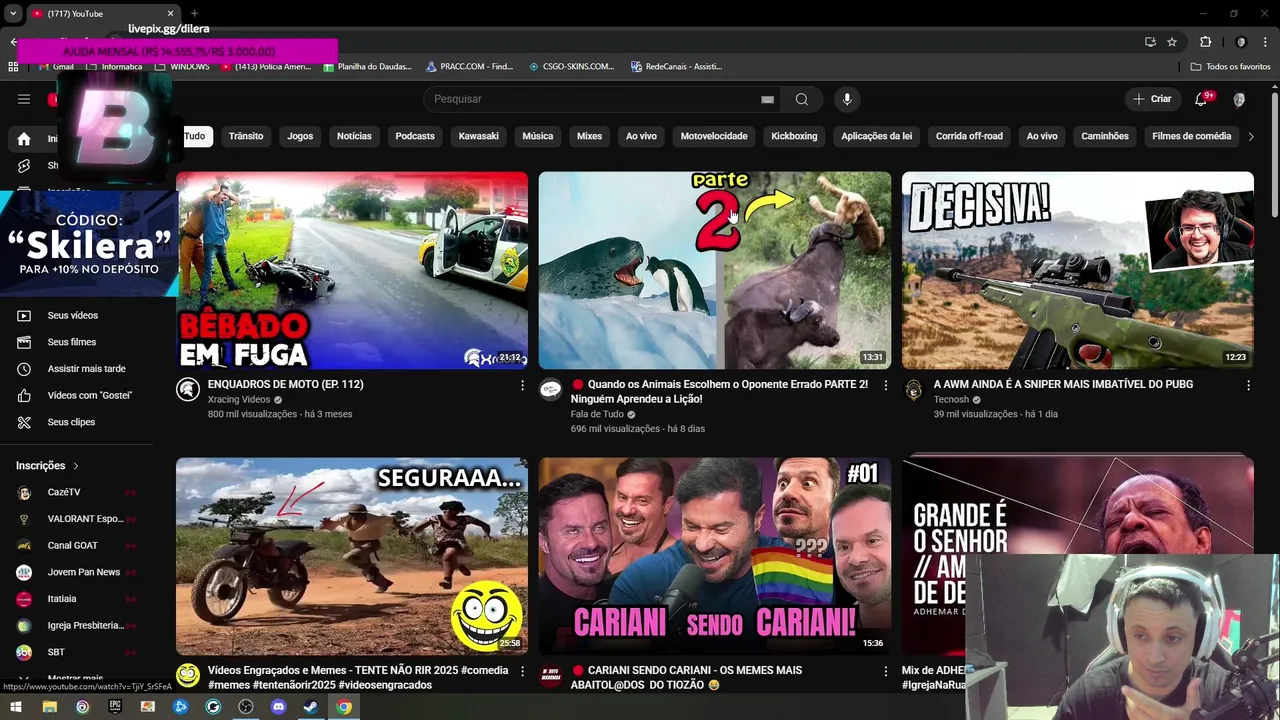Bookmark this page with star icon
The width and height of the screenshot is (1280, 720).
point(1172,42)
